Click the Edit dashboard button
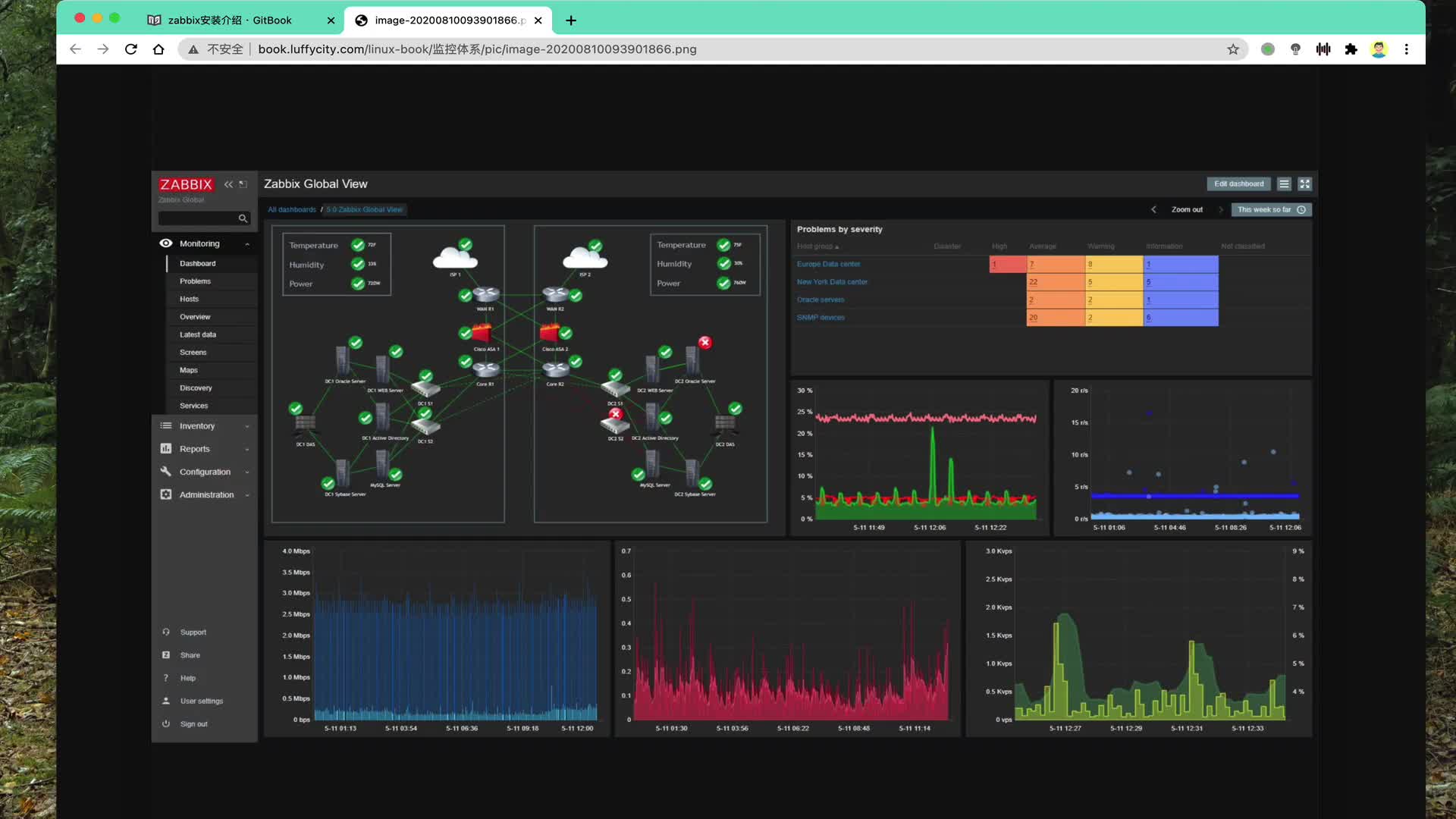 1238,184
